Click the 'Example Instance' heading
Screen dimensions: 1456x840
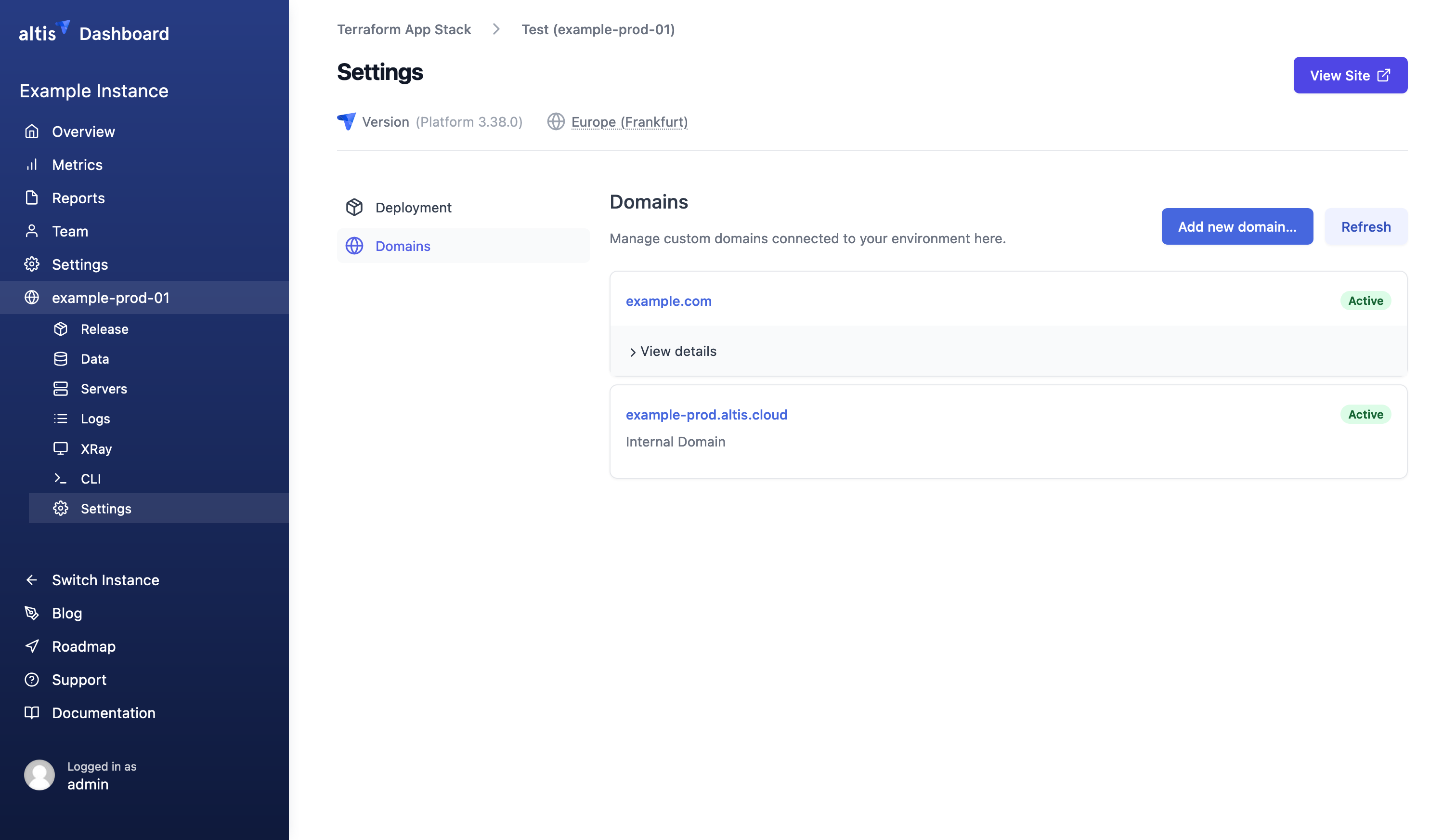[x=94, y=91]
